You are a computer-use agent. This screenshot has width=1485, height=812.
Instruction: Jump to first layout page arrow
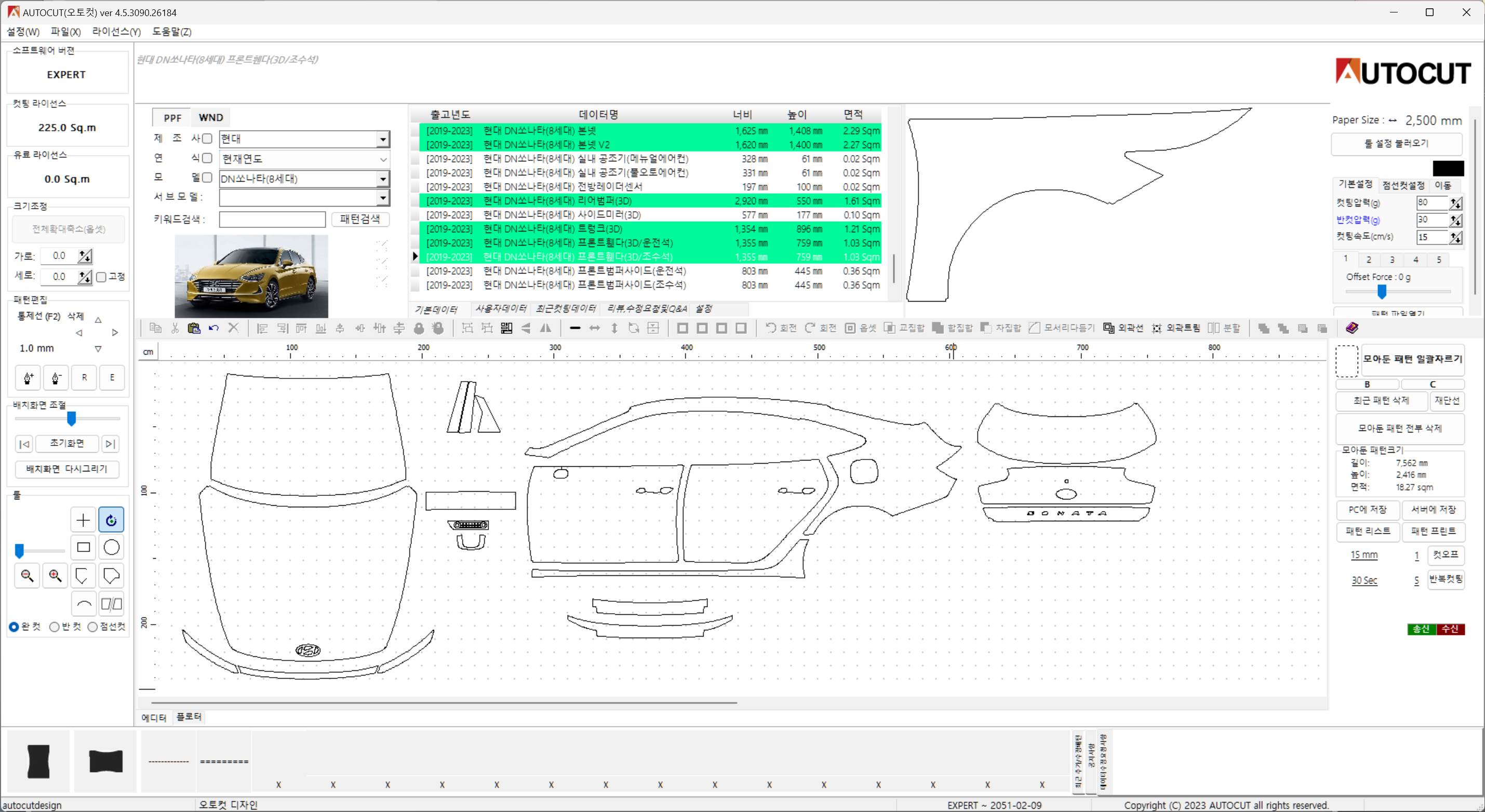24,444
